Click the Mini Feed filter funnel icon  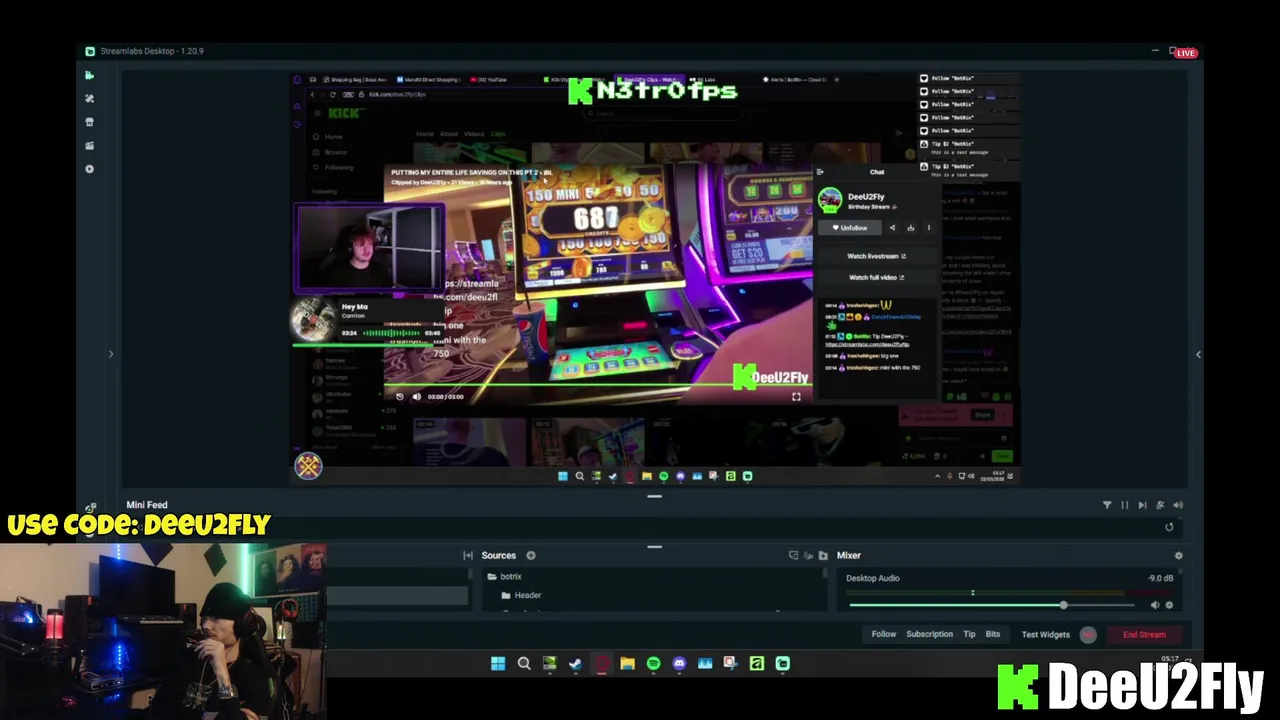click(1107, 505)
